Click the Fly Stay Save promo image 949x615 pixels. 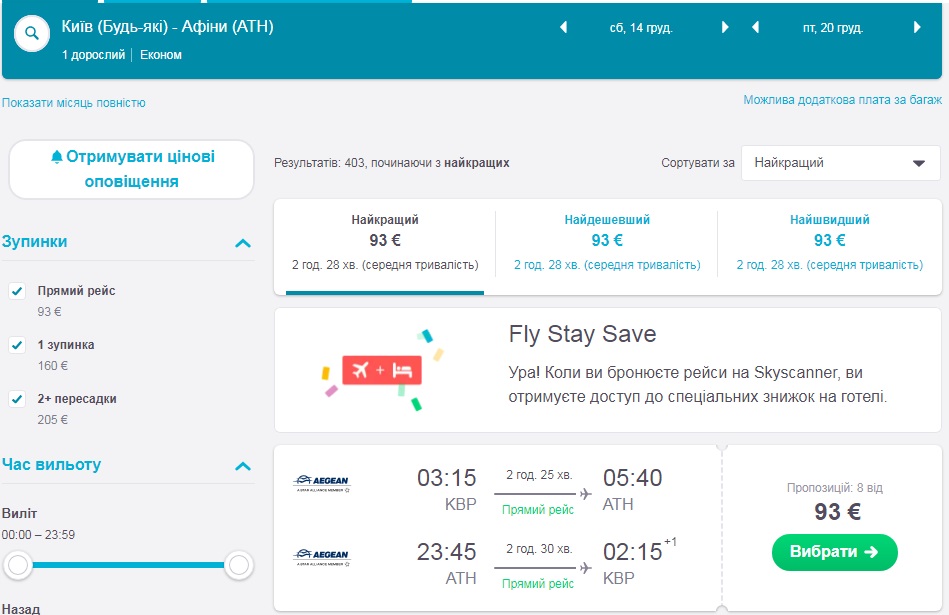[382, 370]
